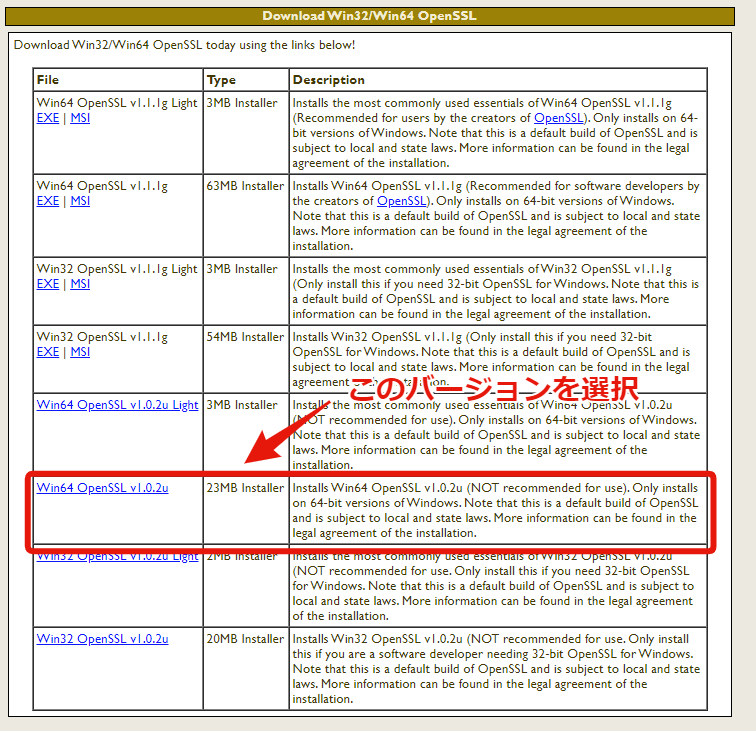Image resolution: width=756 pixels, height=731 pixels.
Task: Click the 'Download Win32/Win64 OpenSSL today' intro text
Action: [x=184, y=45]
